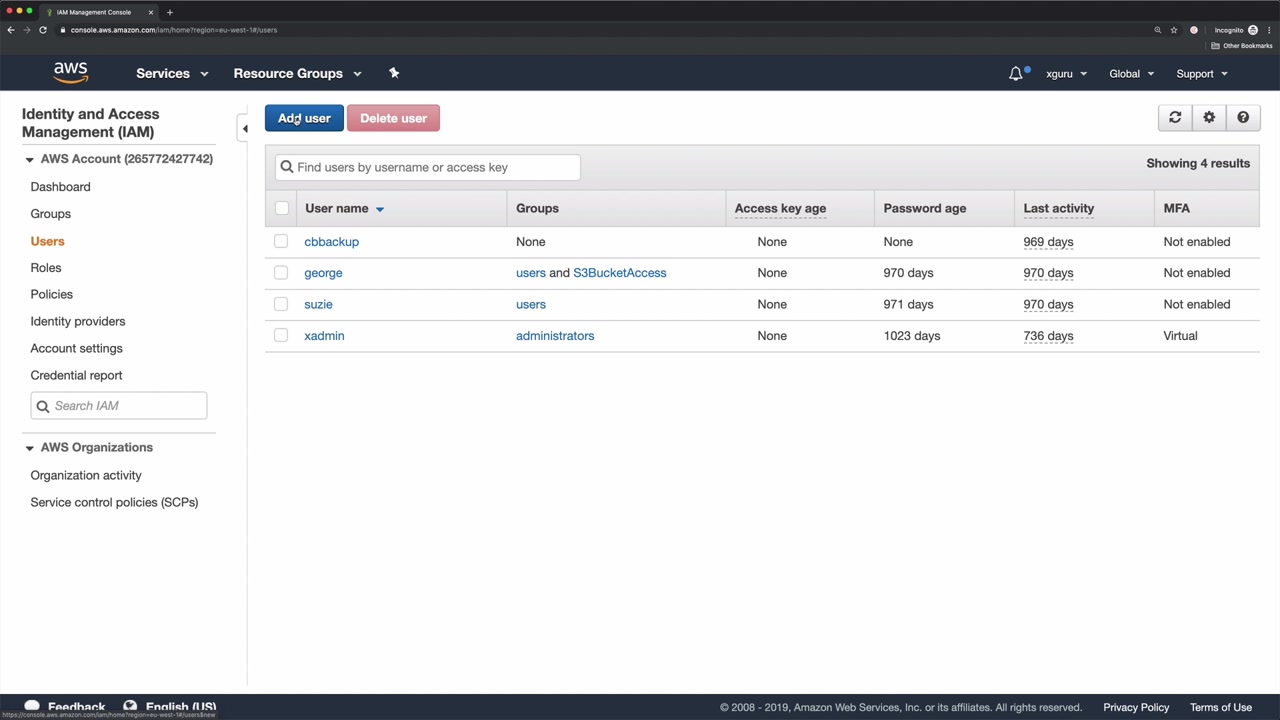Toggle the select-all users checkbox
1280x720 pixels.
pyautogui.click(x=282, y=208)
